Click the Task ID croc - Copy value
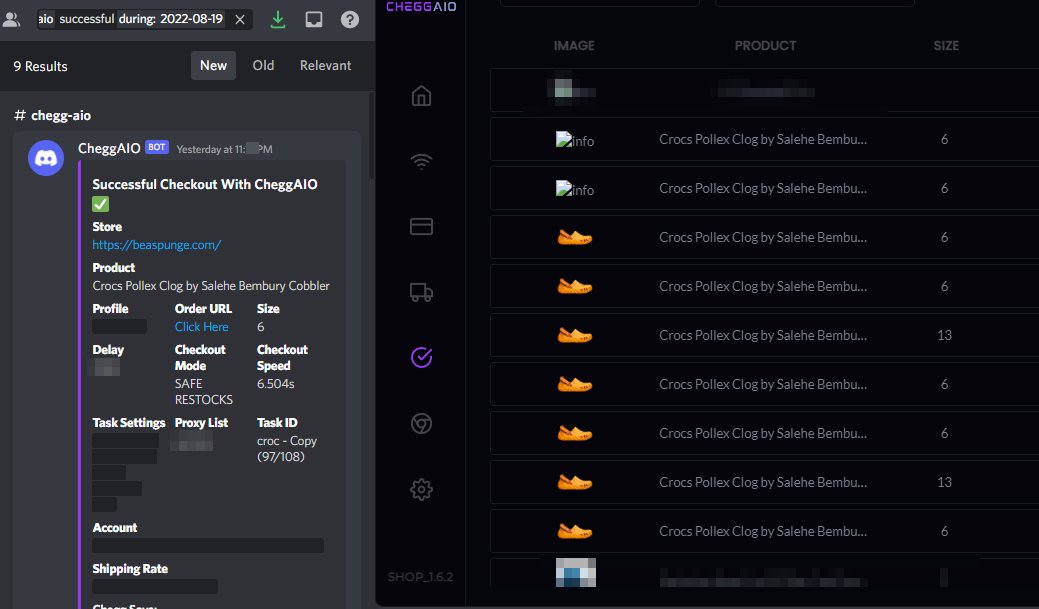 (x=287, y=449)
